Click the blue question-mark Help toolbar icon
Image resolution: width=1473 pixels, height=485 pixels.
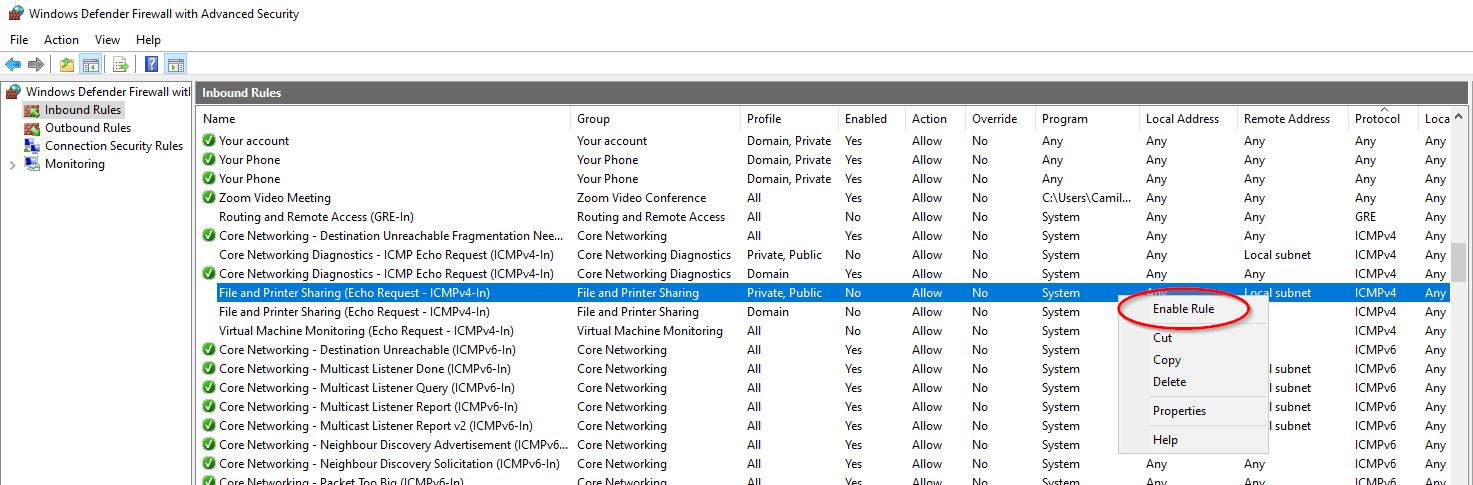[x=152, y=65]
